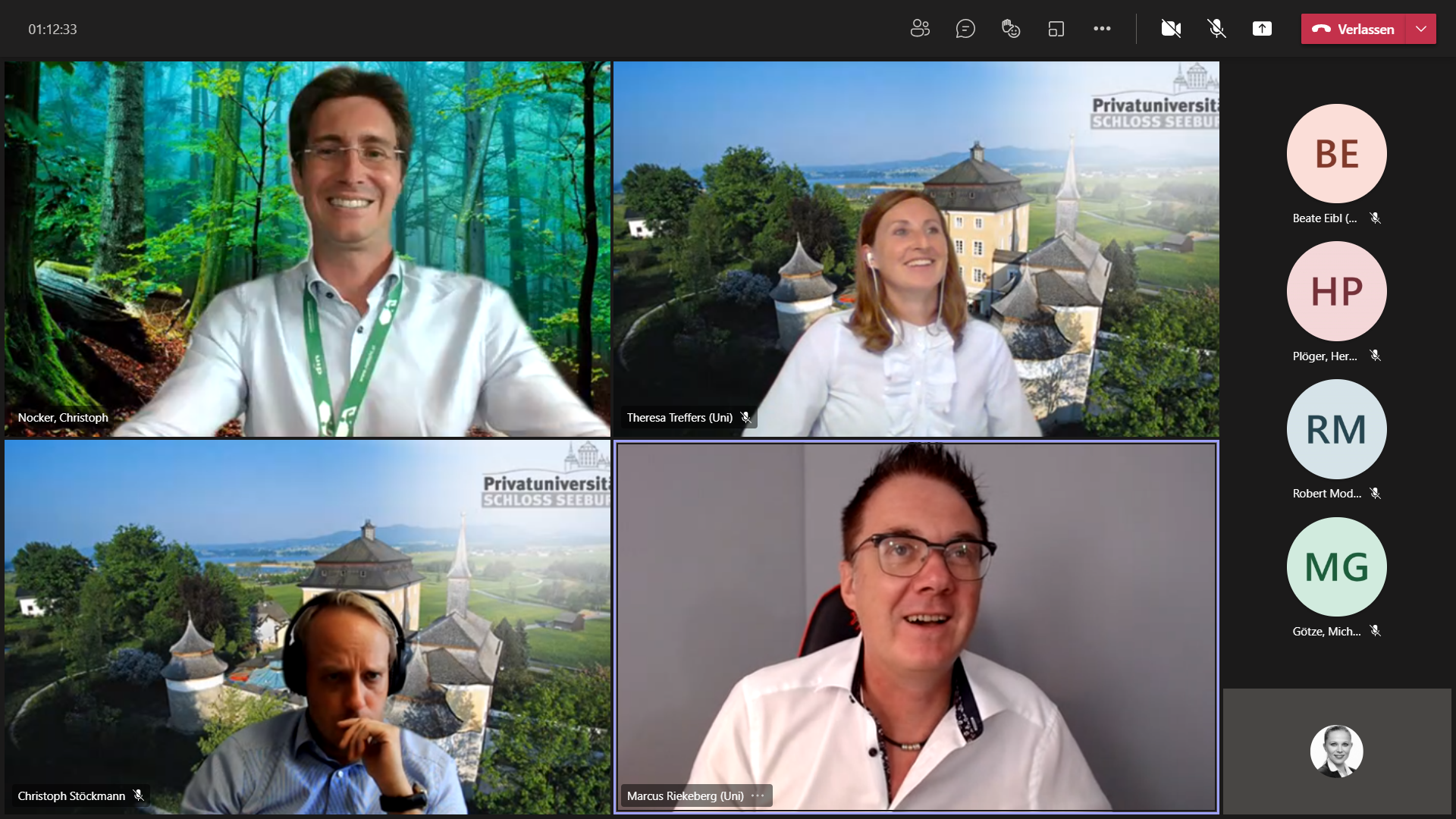The image size is (1456, 819).
Task: Click Marcus Riekeberg (Uni) name label
Action: pos(685,795)
